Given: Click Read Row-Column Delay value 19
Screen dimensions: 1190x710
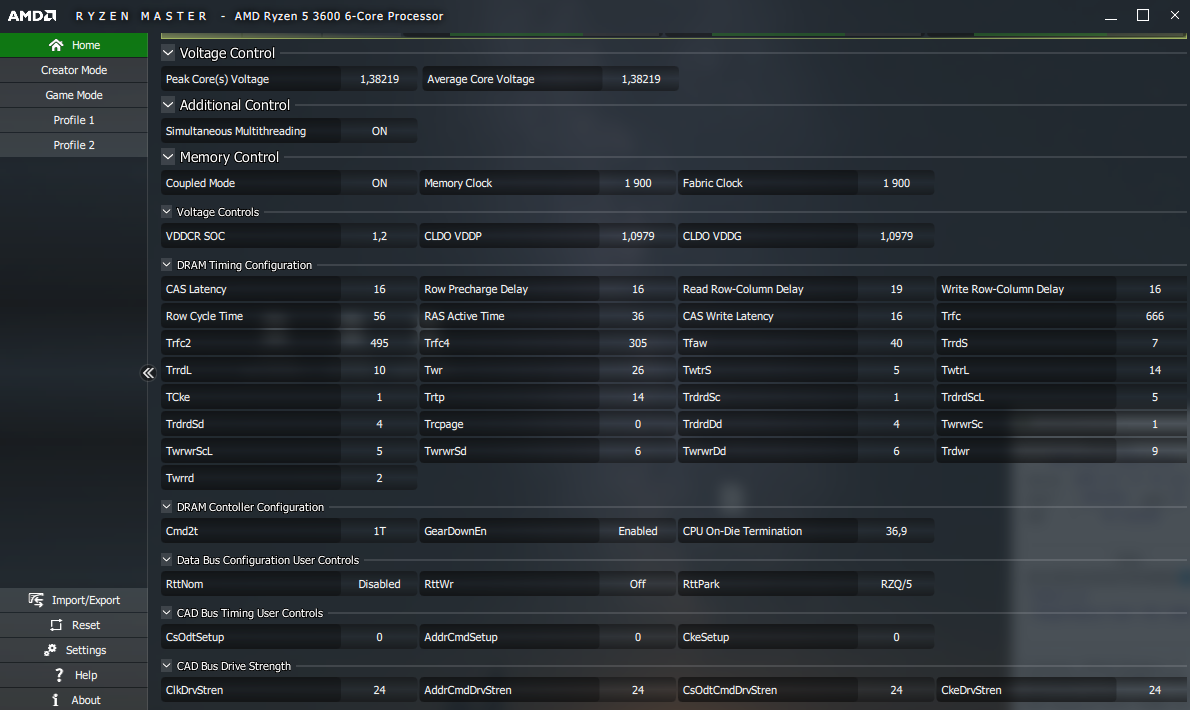Looking at the screenshot, I should 896,289.
